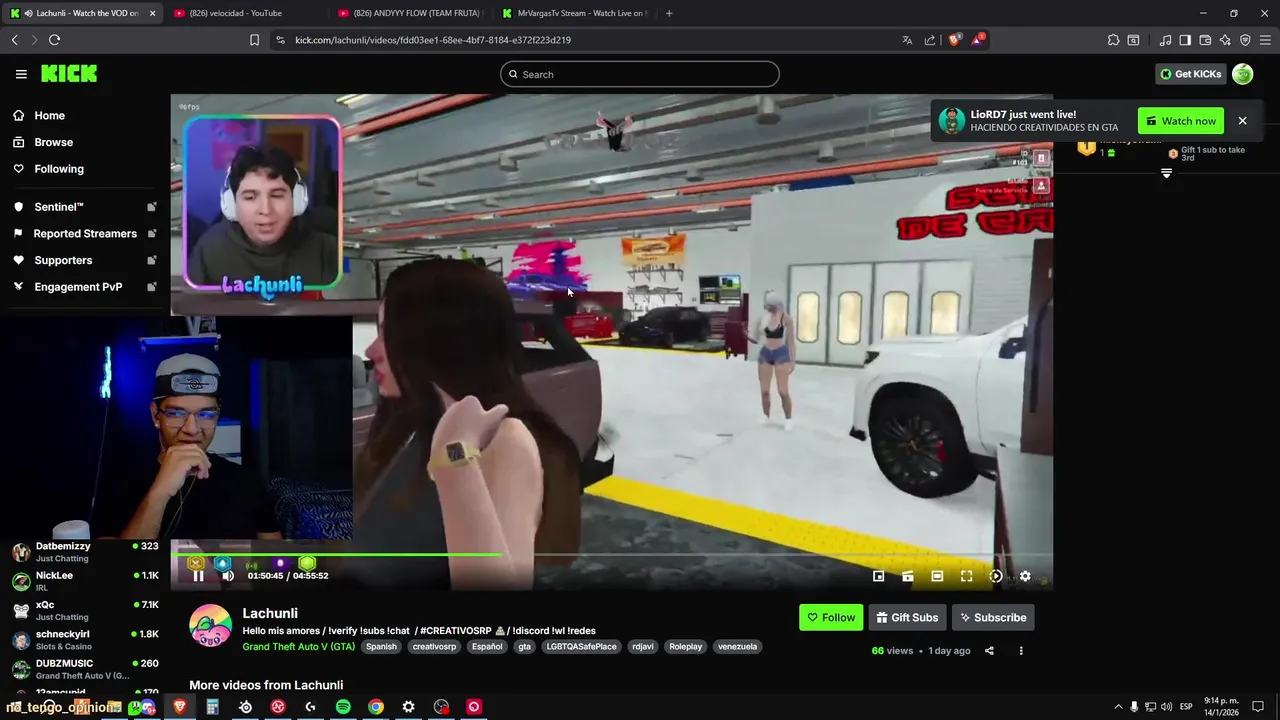Open a new browser tab
Image resolution: width=1280 pixels, height=720 pixels.
coord(669,13)
